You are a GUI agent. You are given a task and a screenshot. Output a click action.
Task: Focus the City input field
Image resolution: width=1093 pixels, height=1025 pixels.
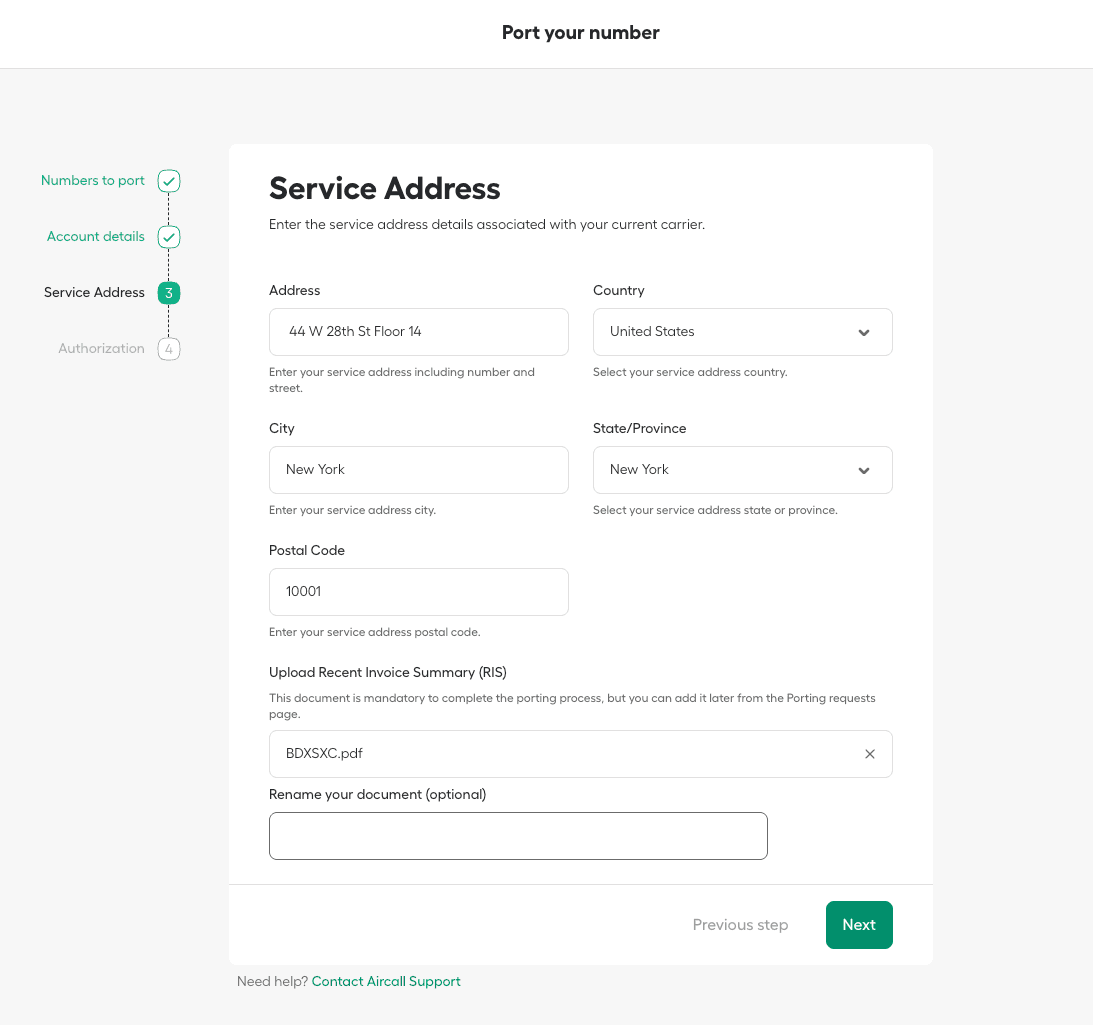[418, 470]
